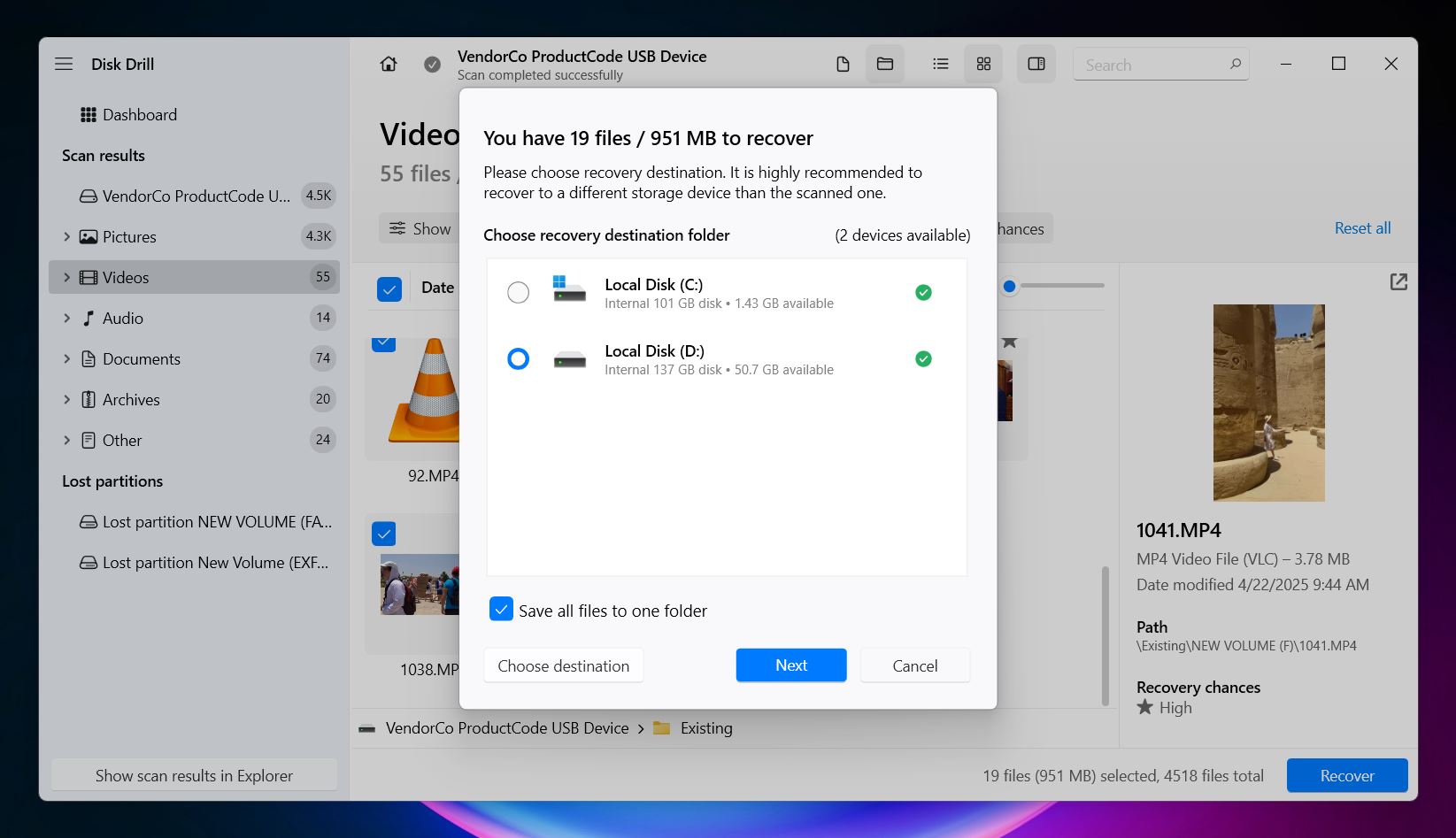
Task: Click Local Disk (C:) label text
Action: tap(653, 284)
